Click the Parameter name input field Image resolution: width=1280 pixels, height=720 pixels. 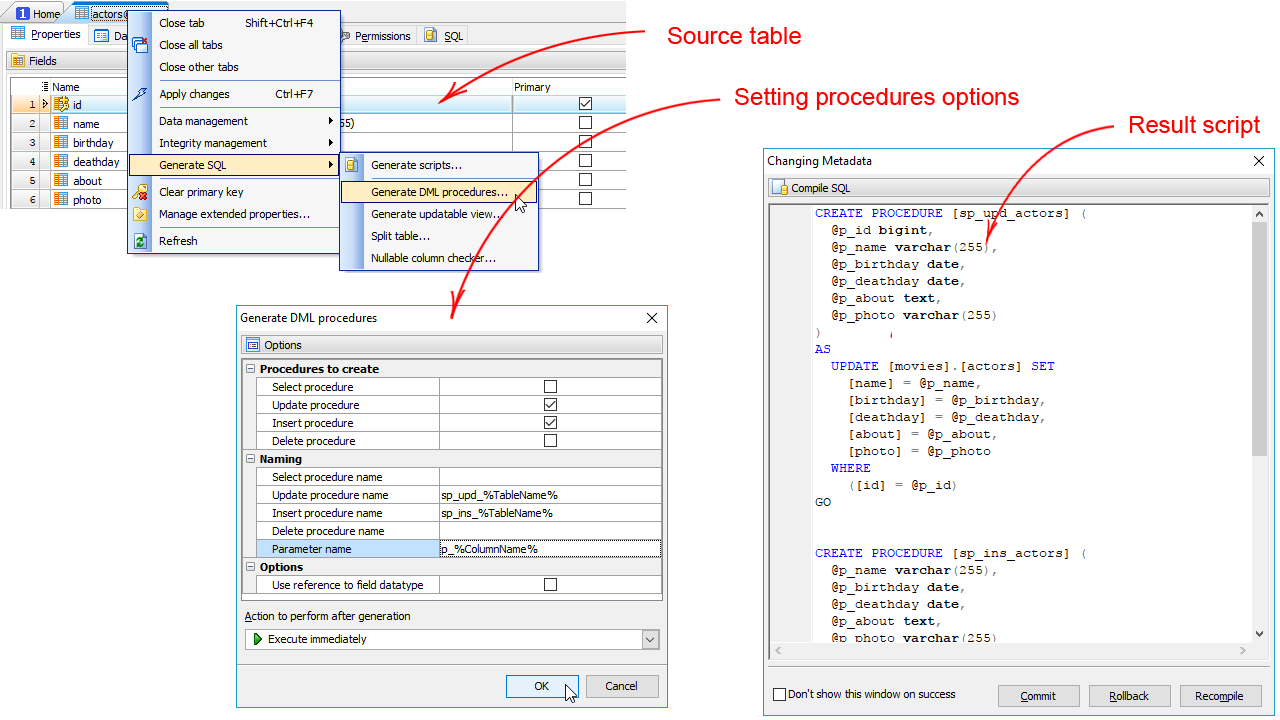pyautogui.click(x=550, y=549)
